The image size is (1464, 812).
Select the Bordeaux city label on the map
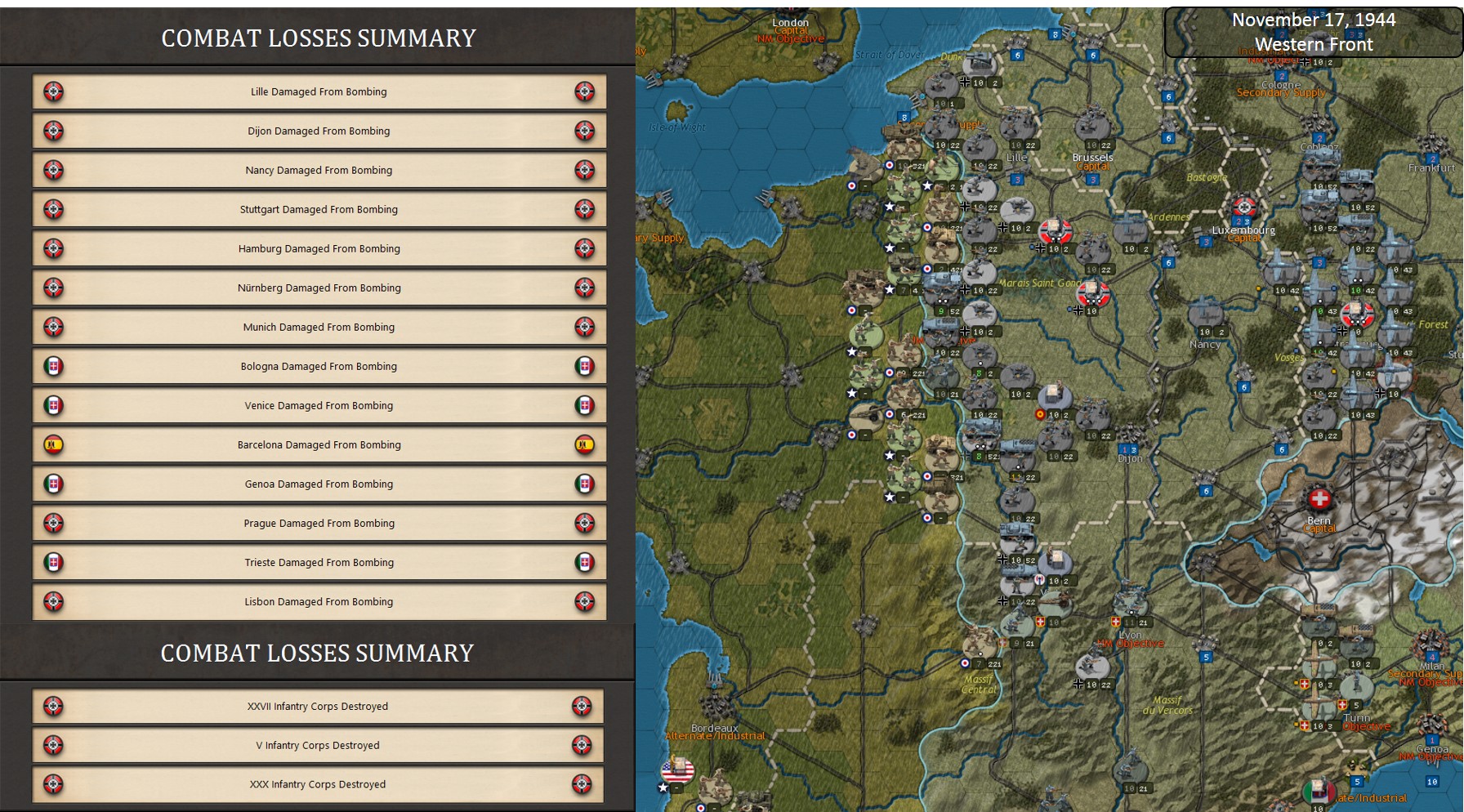715,728
